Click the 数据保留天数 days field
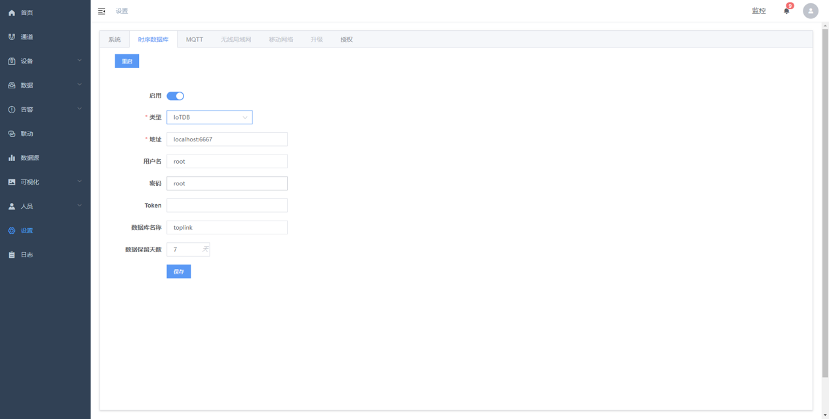 (x=188, y=249)
